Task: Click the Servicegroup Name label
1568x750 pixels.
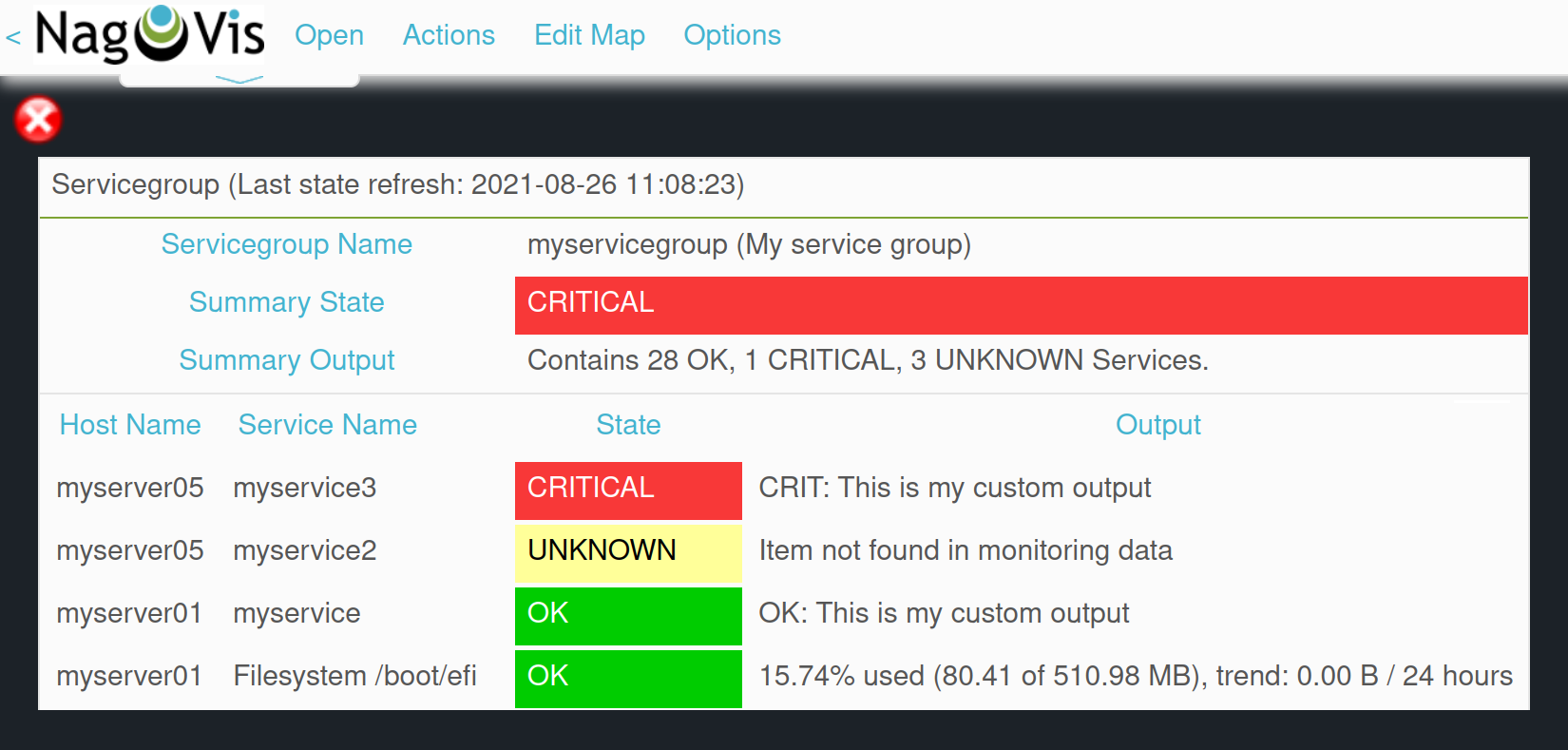Action: (x=287, y=244)
